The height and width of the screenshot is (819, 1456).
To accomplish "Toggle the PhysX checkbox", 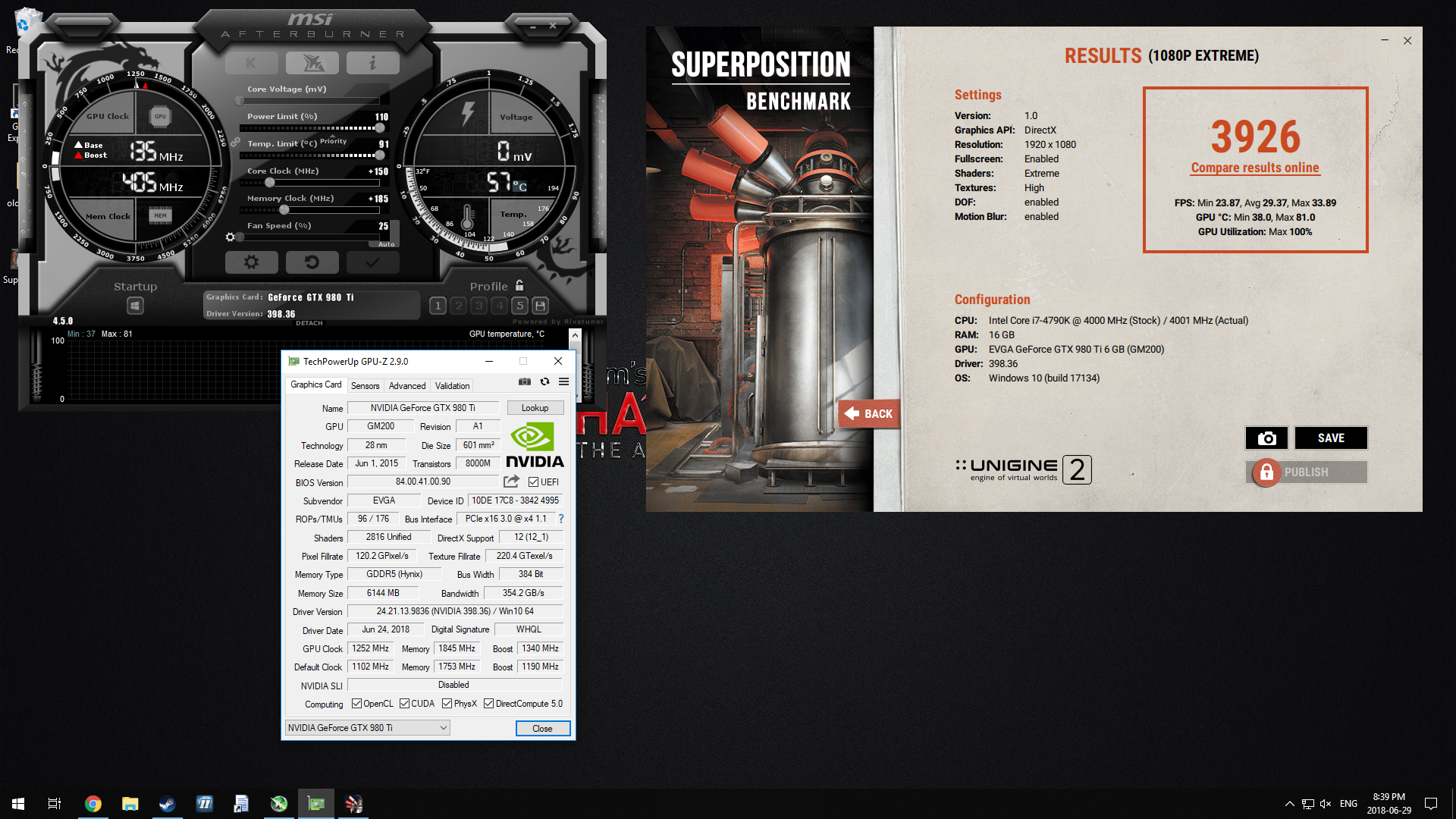I will (x=447, y=704).
